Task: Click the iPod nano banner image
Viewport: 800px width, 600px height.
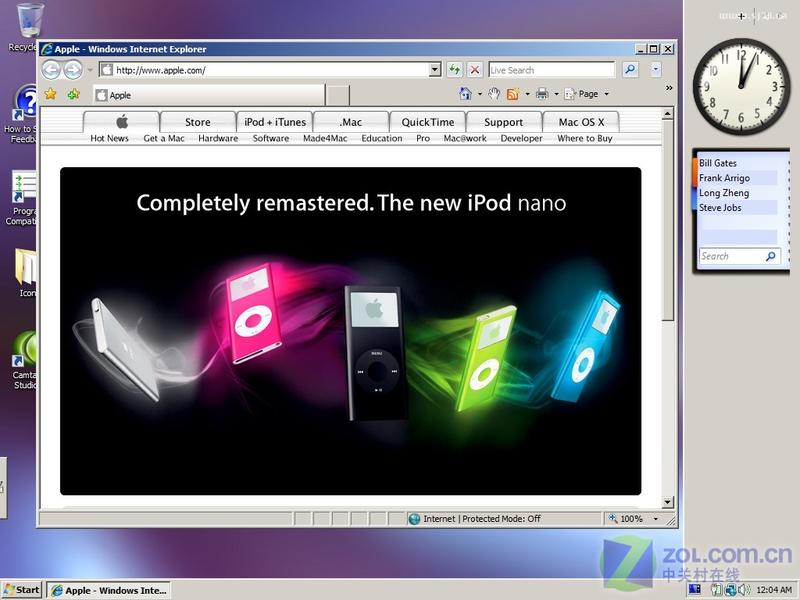Action: pyautogui.click(x=351, y=331)
